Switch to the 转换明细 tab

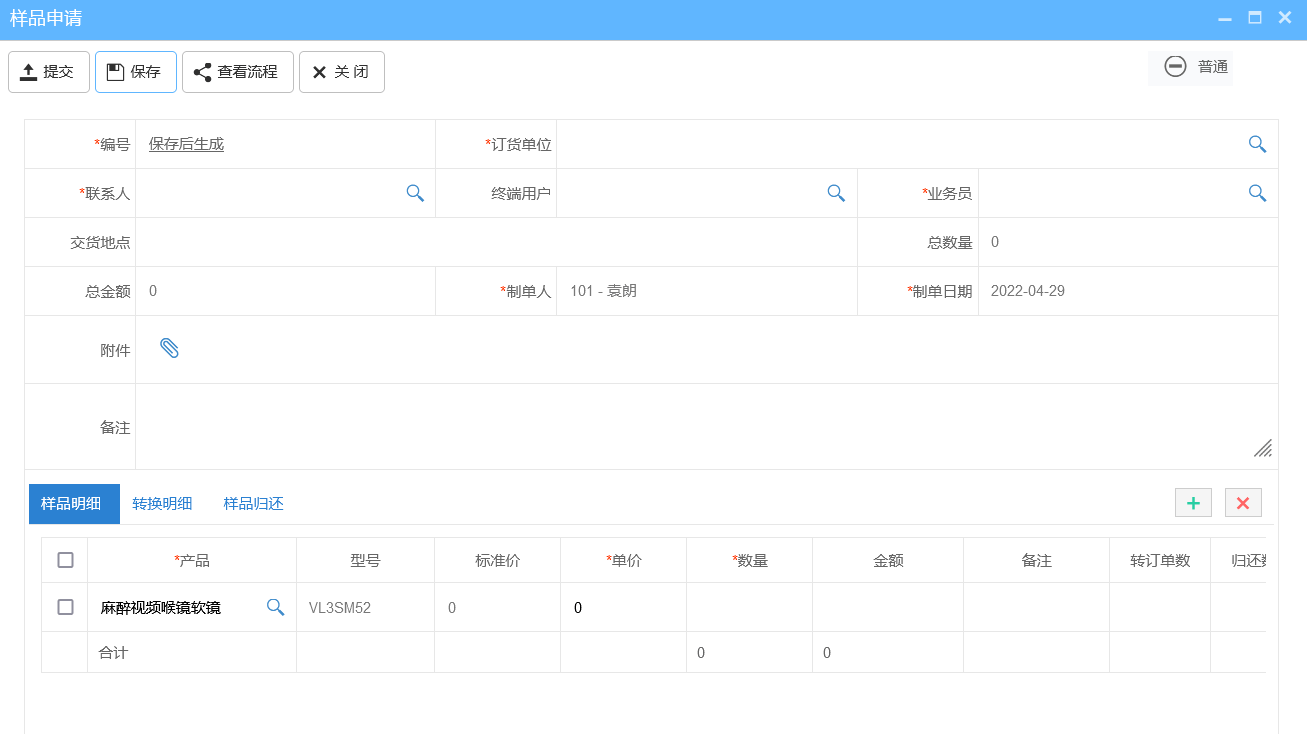(161, 503)
